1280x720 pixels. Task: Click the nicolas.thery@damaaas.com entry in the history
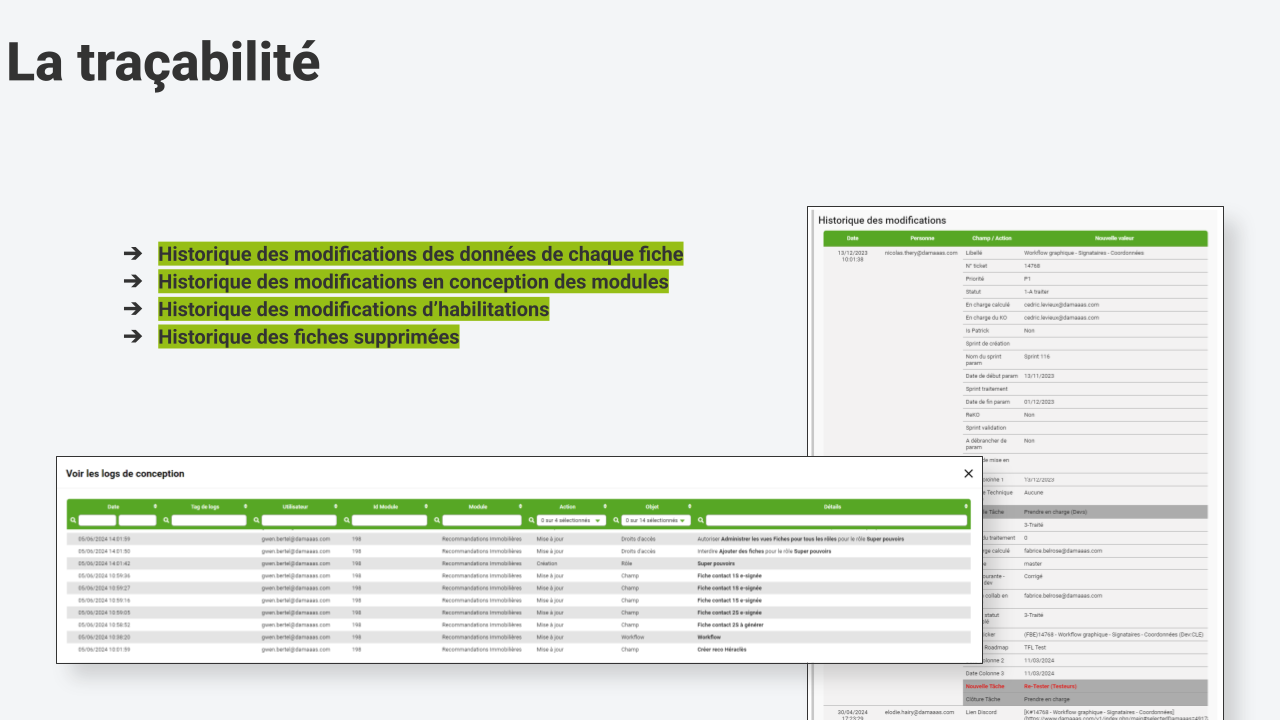click(921, 253)
